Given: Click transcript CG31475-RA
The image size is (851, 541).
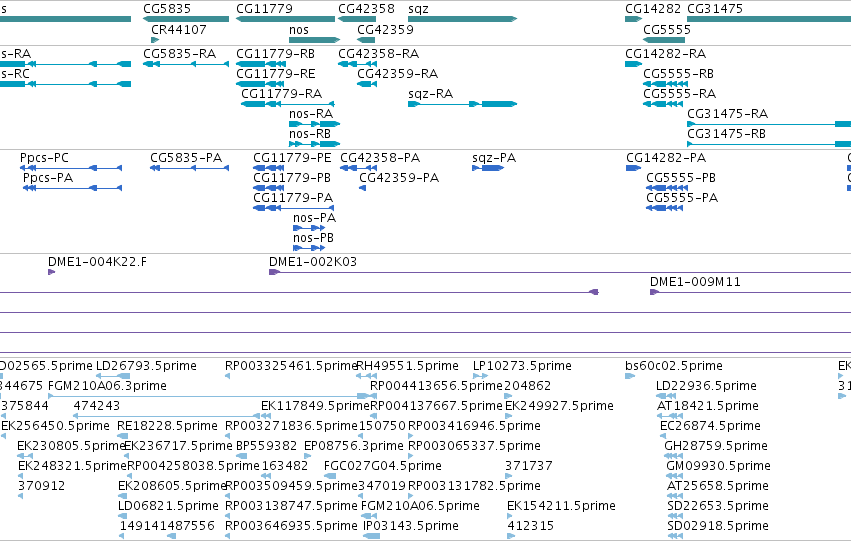Looking at the screenshot, I should pos(769,124).
